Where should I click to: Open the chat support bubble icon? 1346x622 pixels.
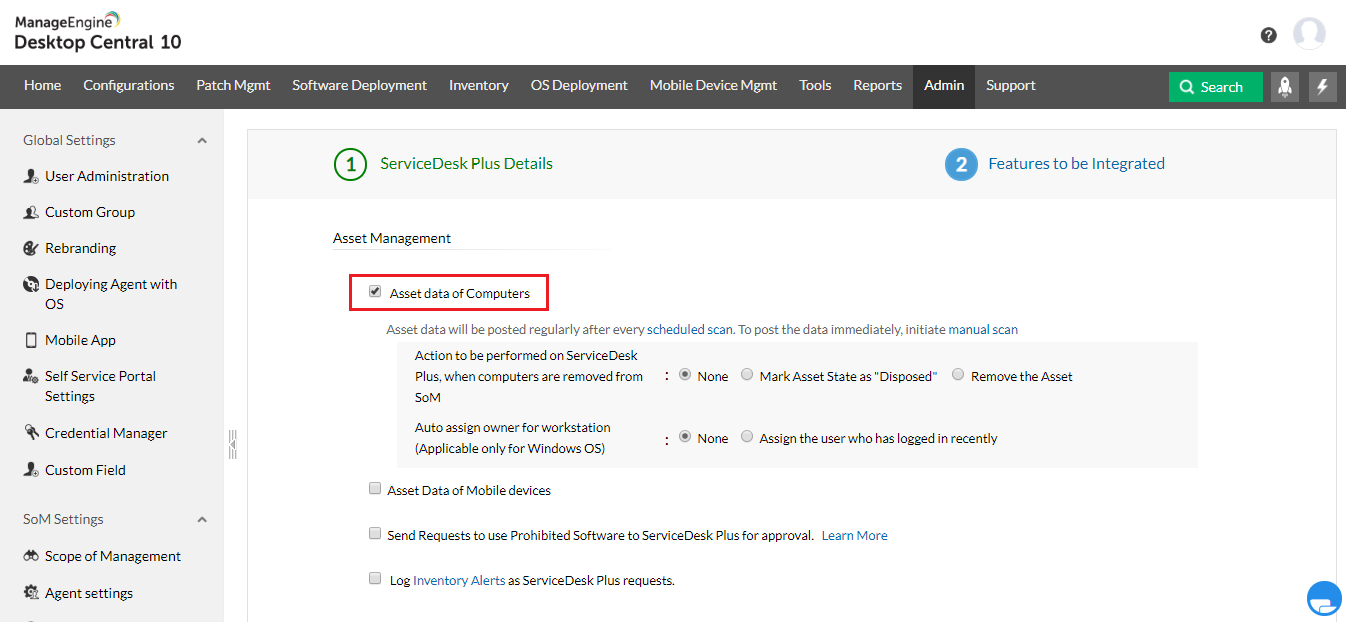[1324, 598]
